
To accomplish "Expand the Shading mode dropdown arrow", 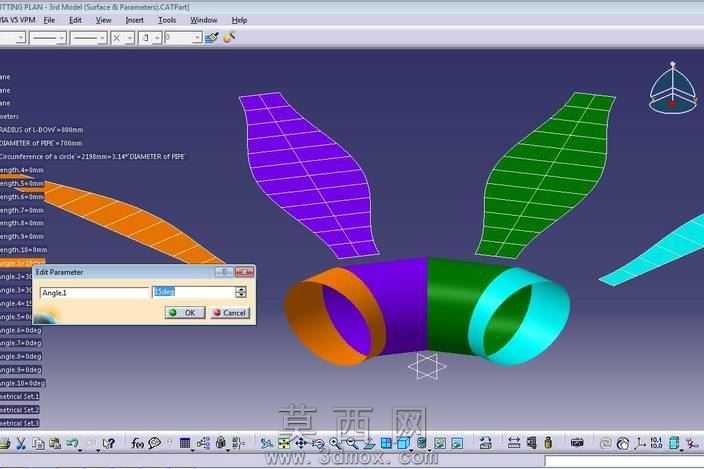I will [429, 450].
